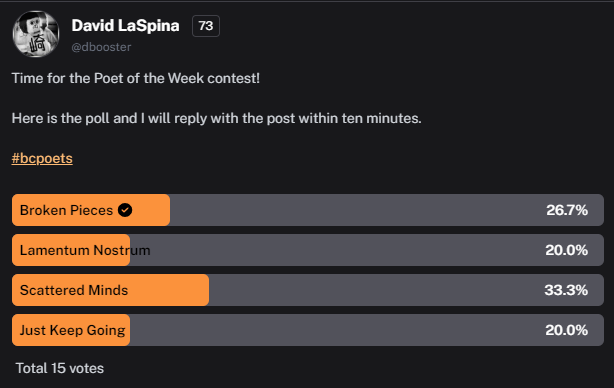614x388 pixels.
Task: Select the Scattered Minds poll option
Action: coord(308,290)
